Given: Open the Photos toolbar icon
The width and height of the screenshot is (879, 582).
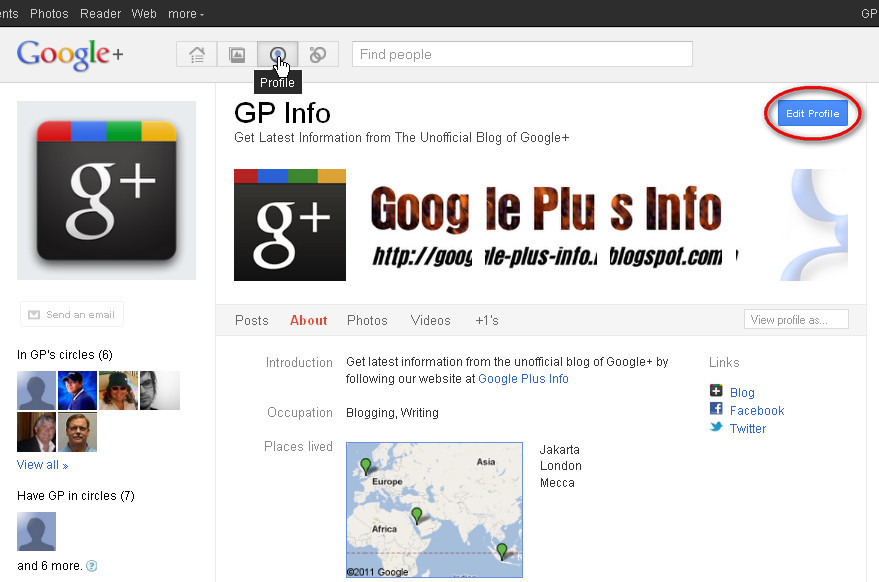Looking at the screenshot, I should [237, 54].
